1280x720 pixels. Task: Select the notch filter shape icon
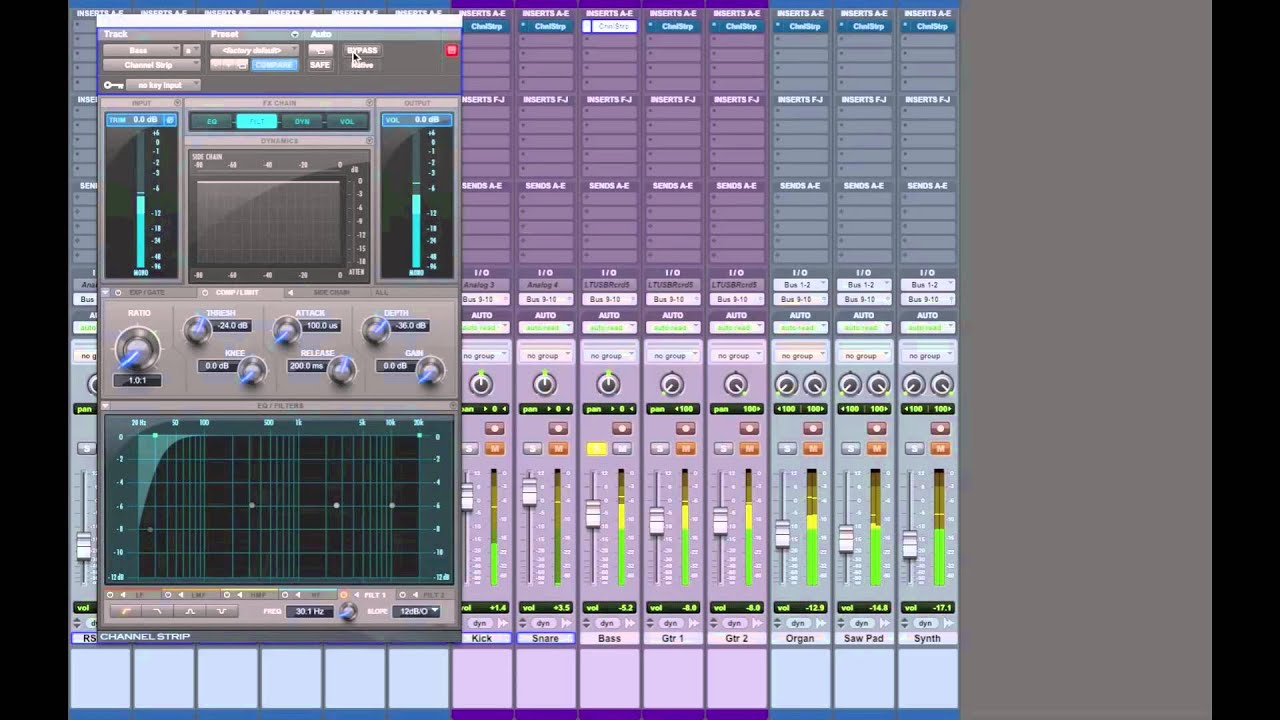222,611
